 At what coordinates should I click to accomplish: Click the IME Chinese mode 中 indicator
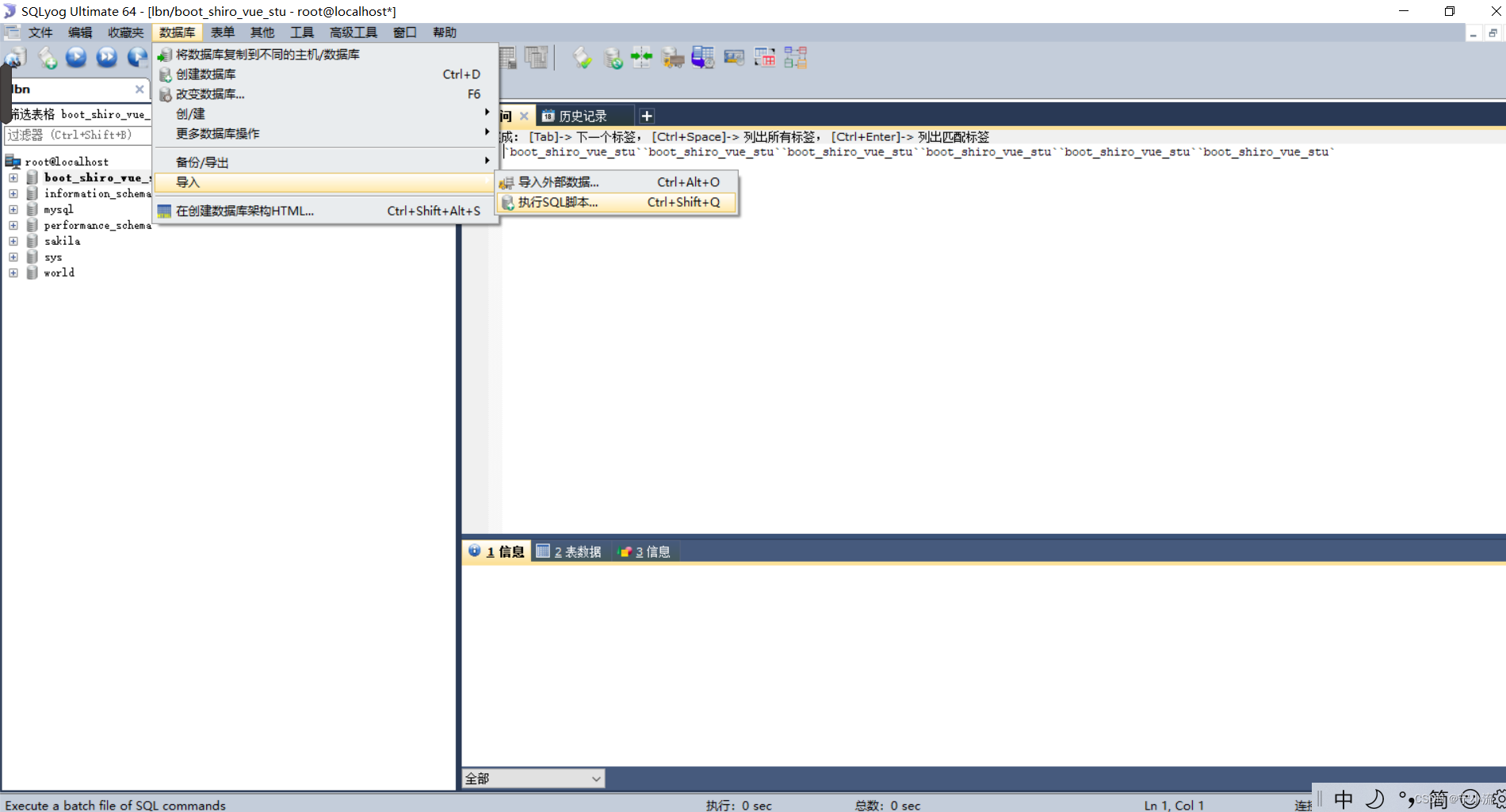(1344, 799)
